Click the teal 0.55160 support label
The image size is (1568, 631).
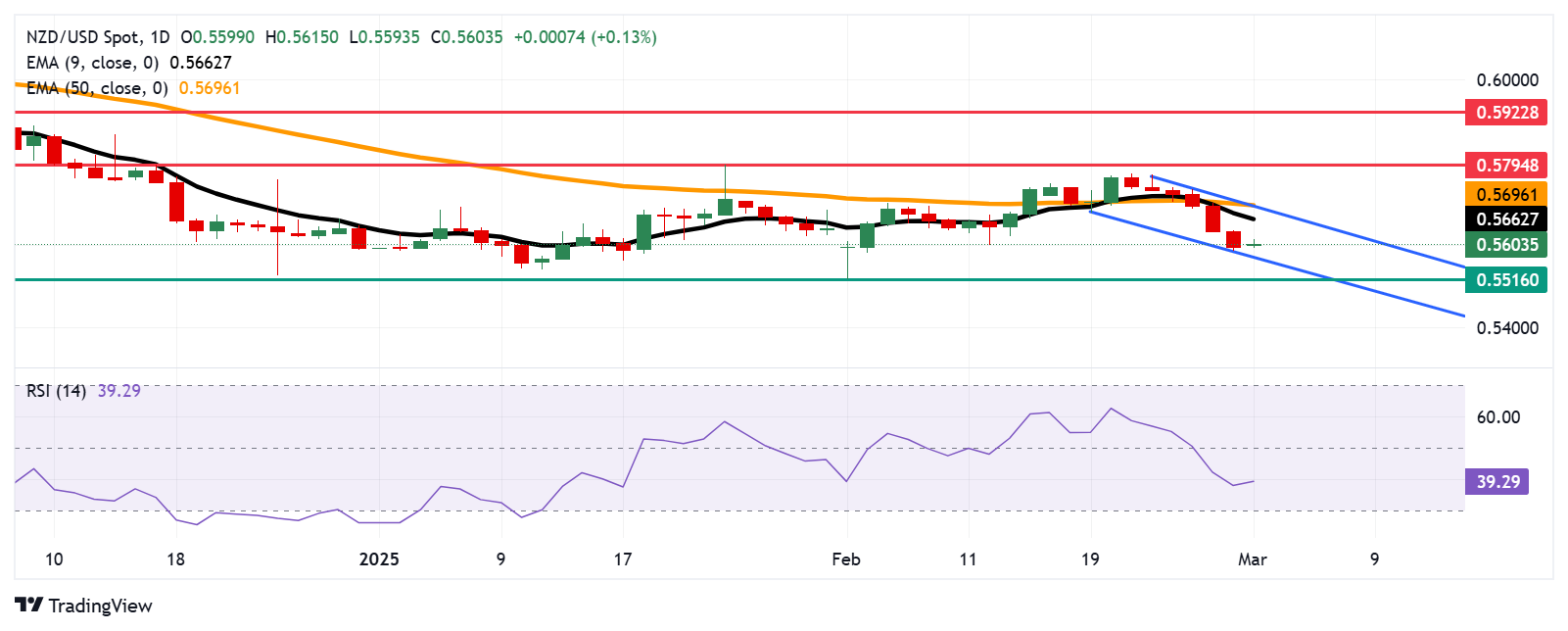pyautogui.click(x=1506, y=280)
